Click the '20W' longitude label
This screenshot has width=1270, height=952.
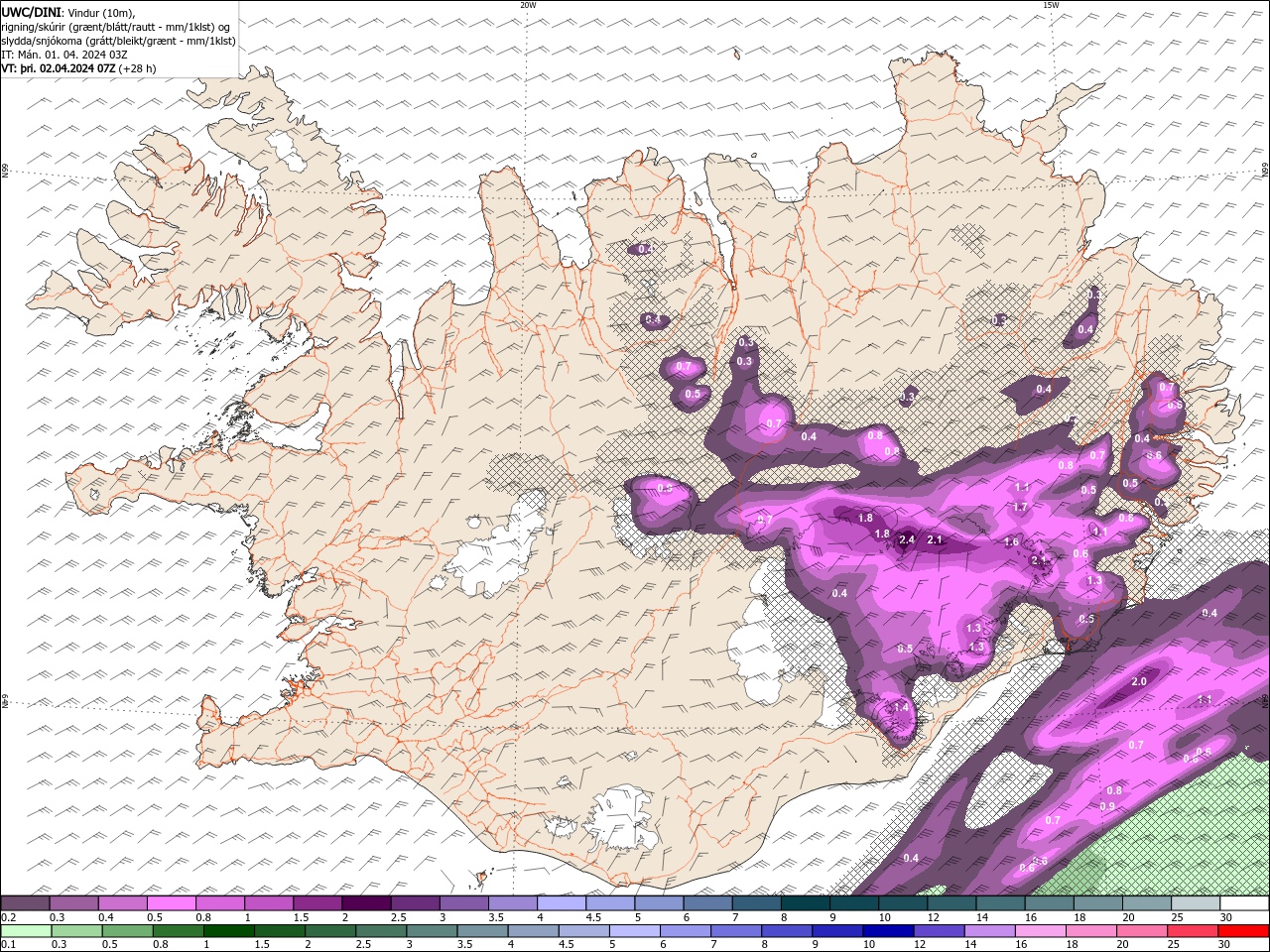(528, 5)
